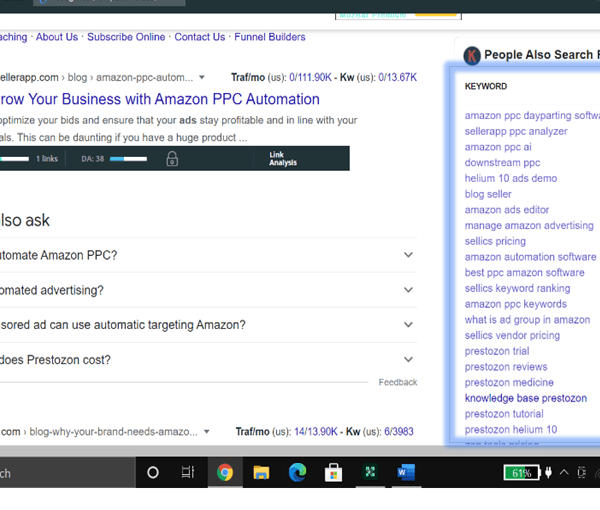Open 'About Us' sitelink

coord(57,37)
